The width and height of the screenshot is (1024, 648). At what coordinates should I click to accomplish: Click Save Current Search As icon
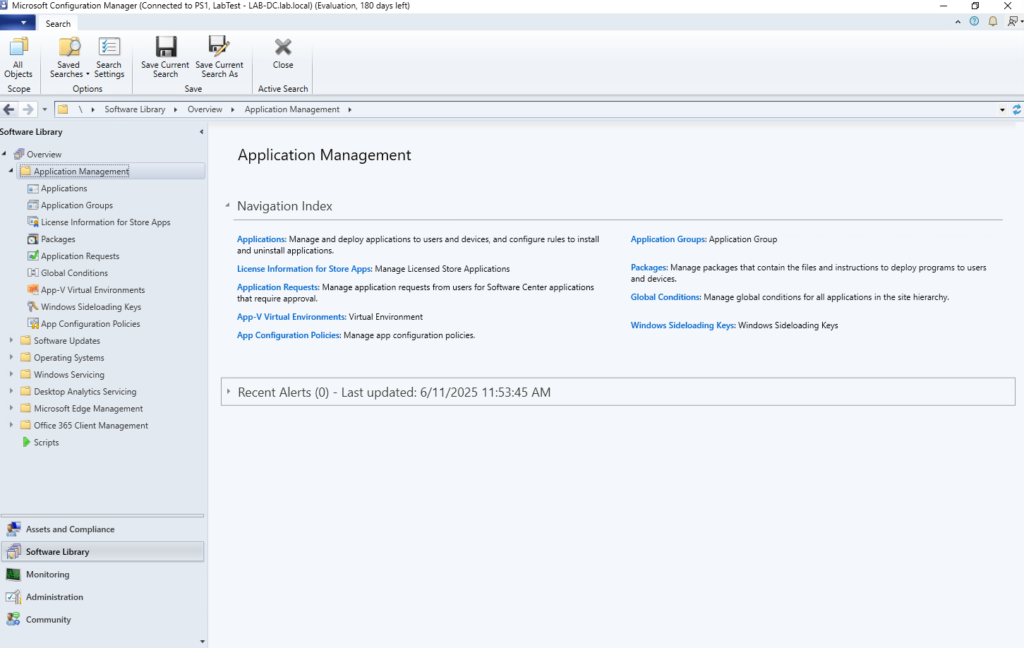pyautogui.click(x=219, y=48)
